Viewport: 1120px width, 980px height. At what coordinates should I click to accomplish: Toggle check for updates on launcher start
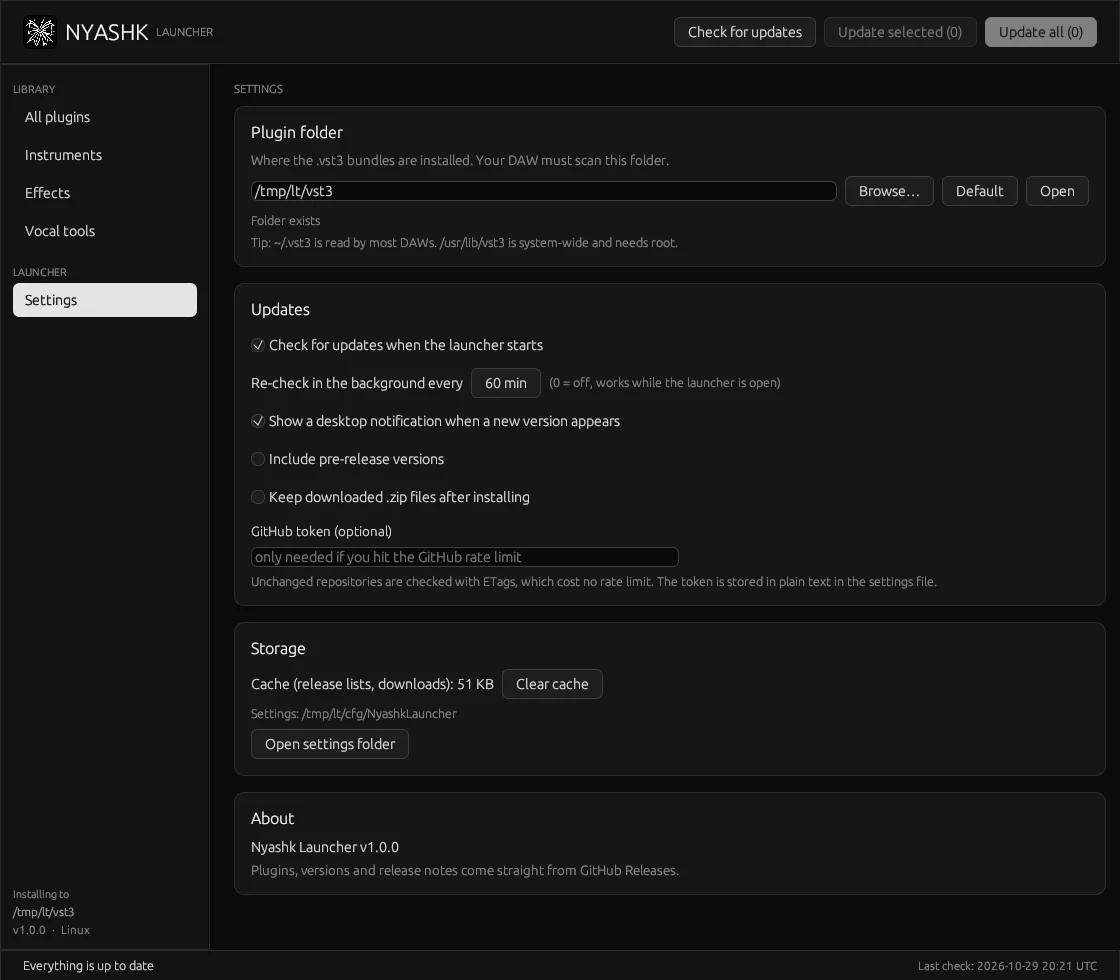(397, 345)
